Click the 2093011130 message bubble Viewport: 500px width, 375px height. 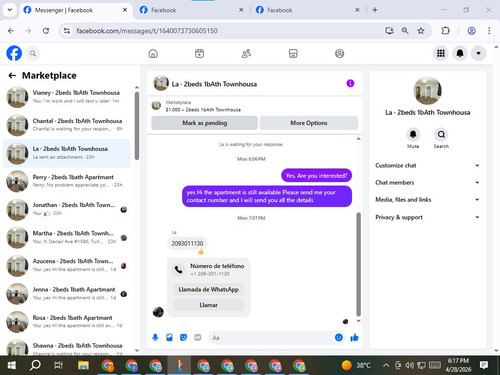tap(187, 243)
